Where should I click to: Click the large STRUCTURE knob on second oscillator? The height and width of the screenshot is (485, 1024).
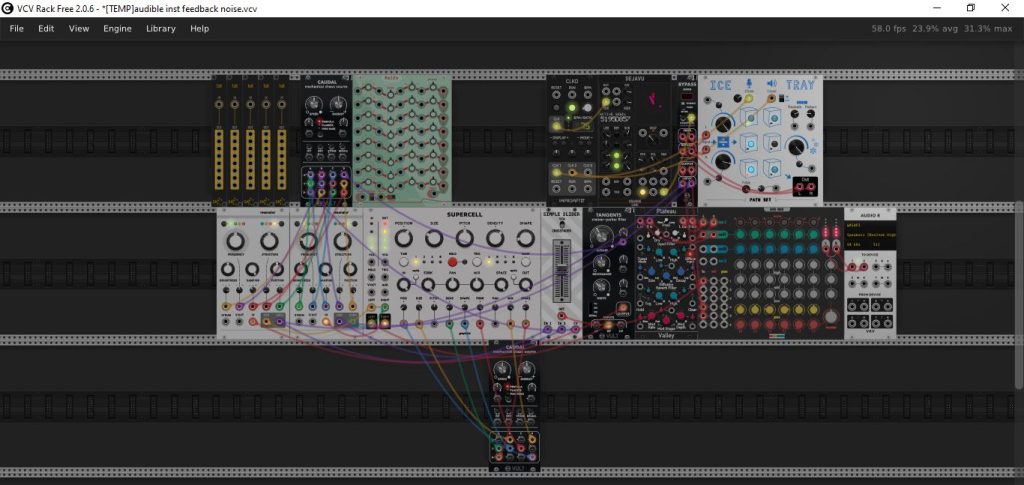click(344, 242)
